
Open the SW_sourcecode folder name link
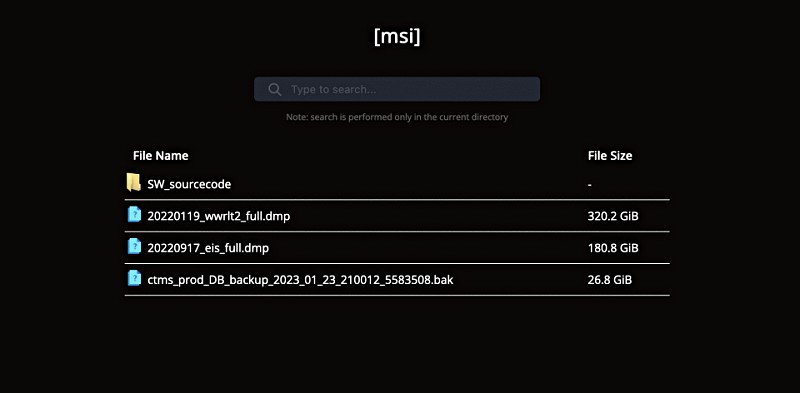pos(189,184)
